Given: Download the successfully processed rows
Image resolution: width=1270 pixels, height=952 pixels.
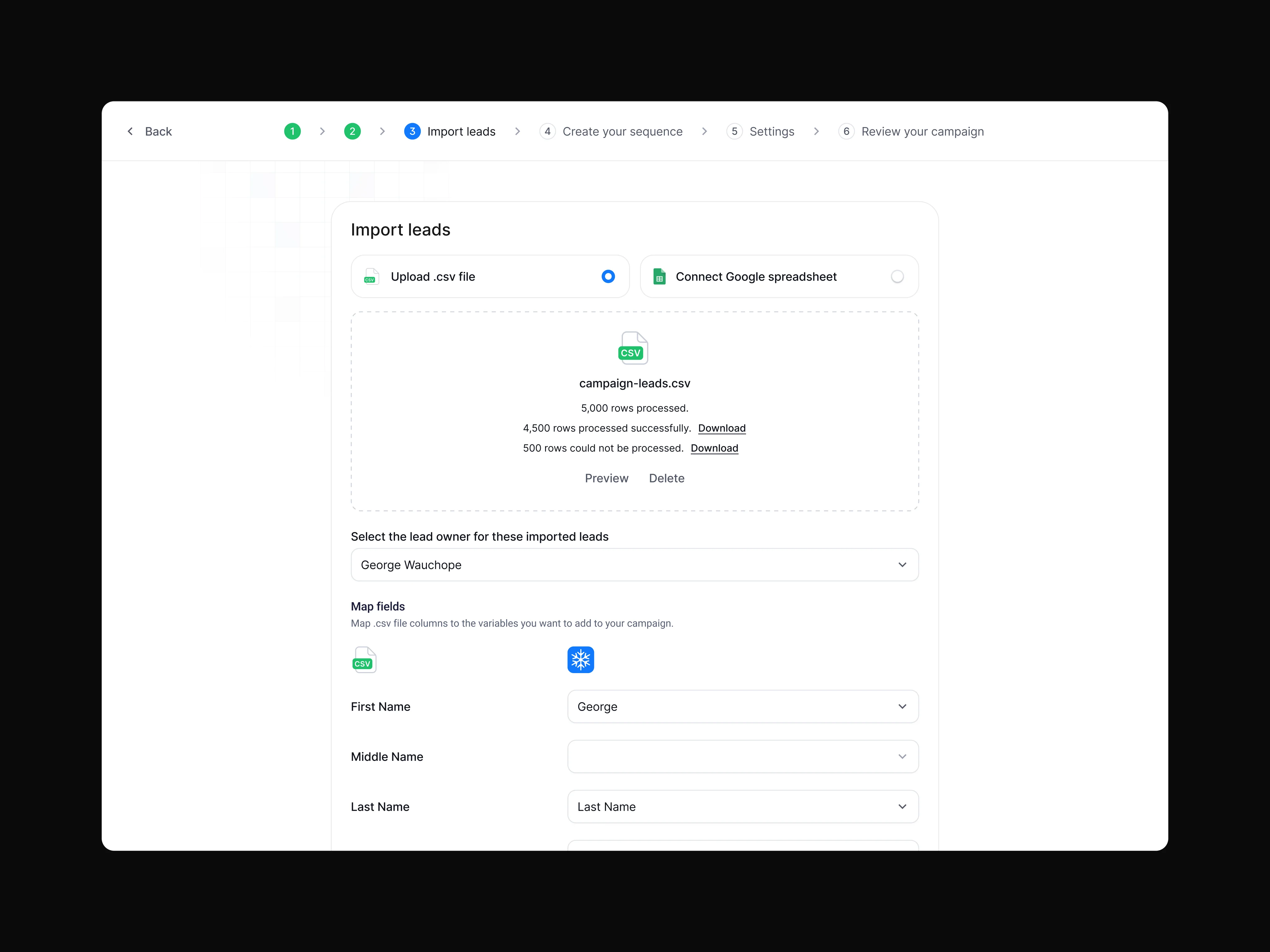Looking at the screenshot, I should tap(722, 428).
